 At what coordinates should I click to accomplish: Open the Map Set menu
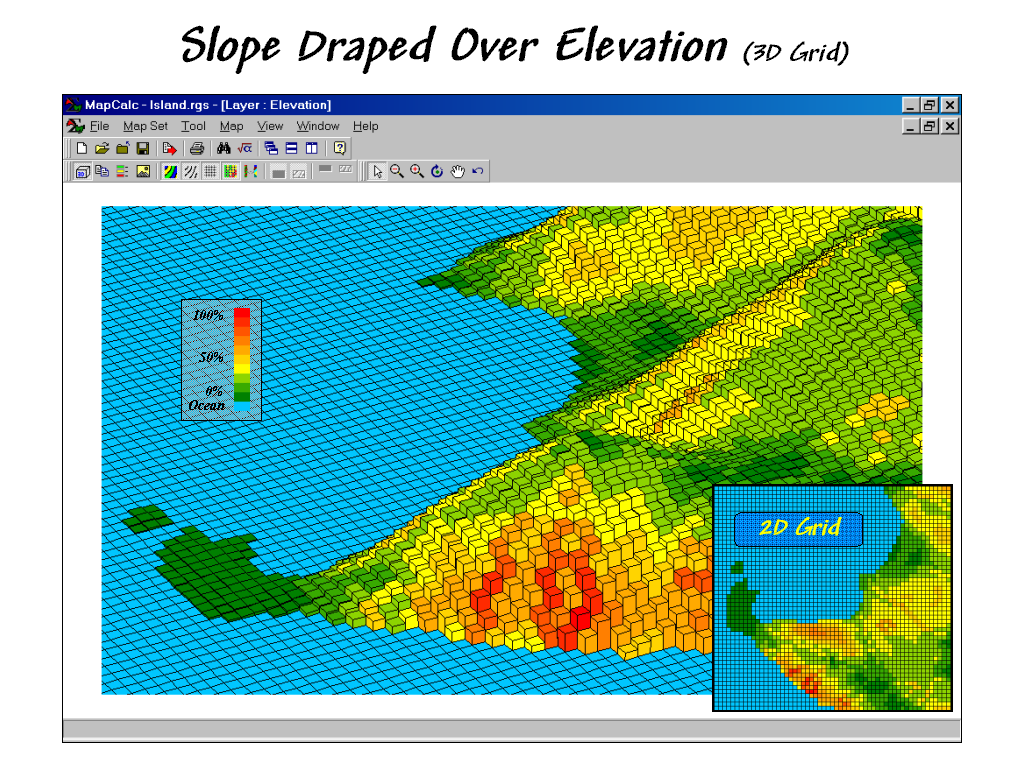click(145, 126)
